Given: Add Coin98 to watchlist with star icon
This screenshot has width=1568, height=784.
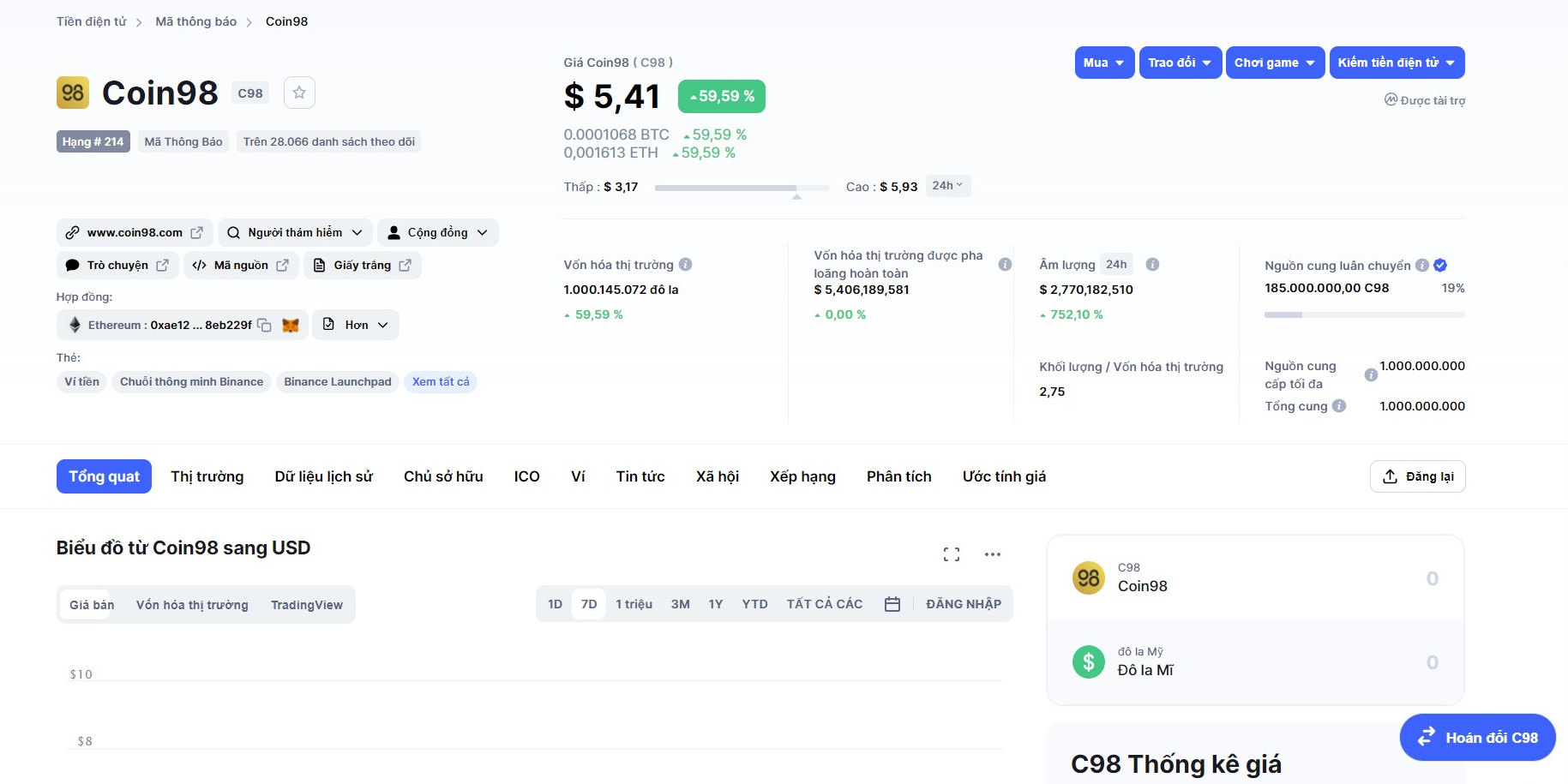Looking at the screenshot, I should (x=299, y=93).
